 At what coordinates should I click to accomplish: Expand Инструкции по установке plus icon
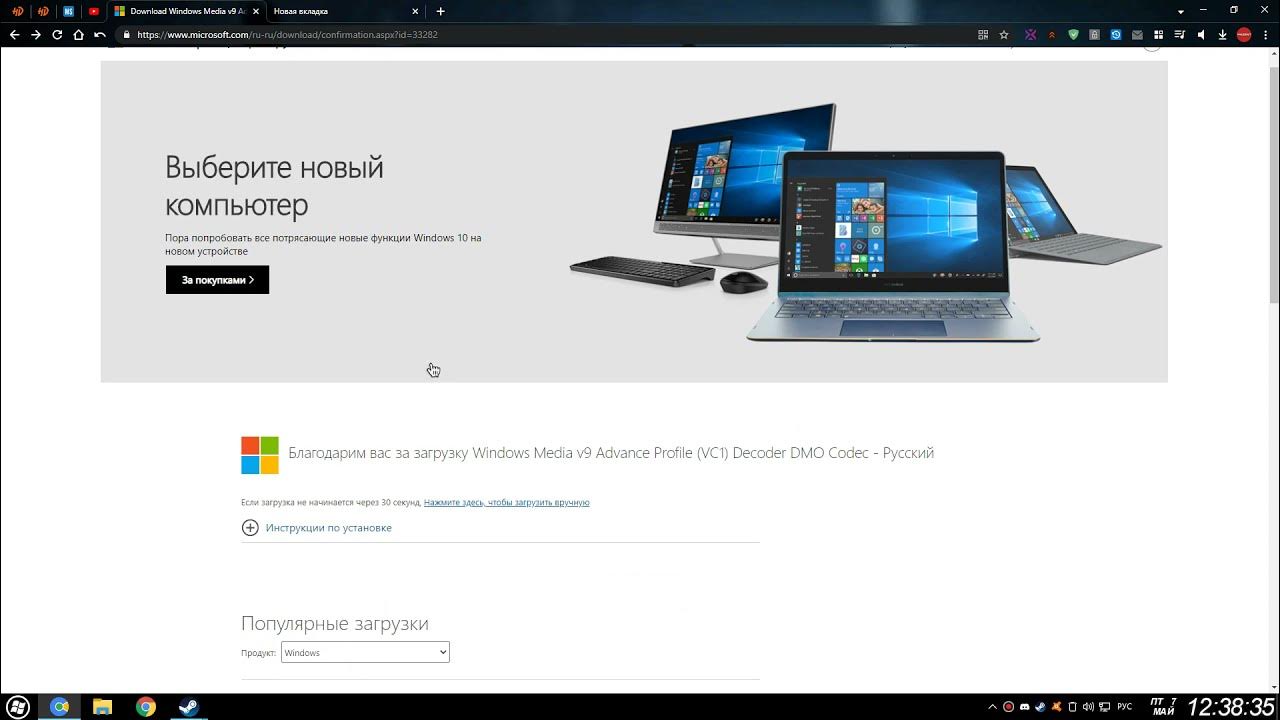[x=250, y=528]
